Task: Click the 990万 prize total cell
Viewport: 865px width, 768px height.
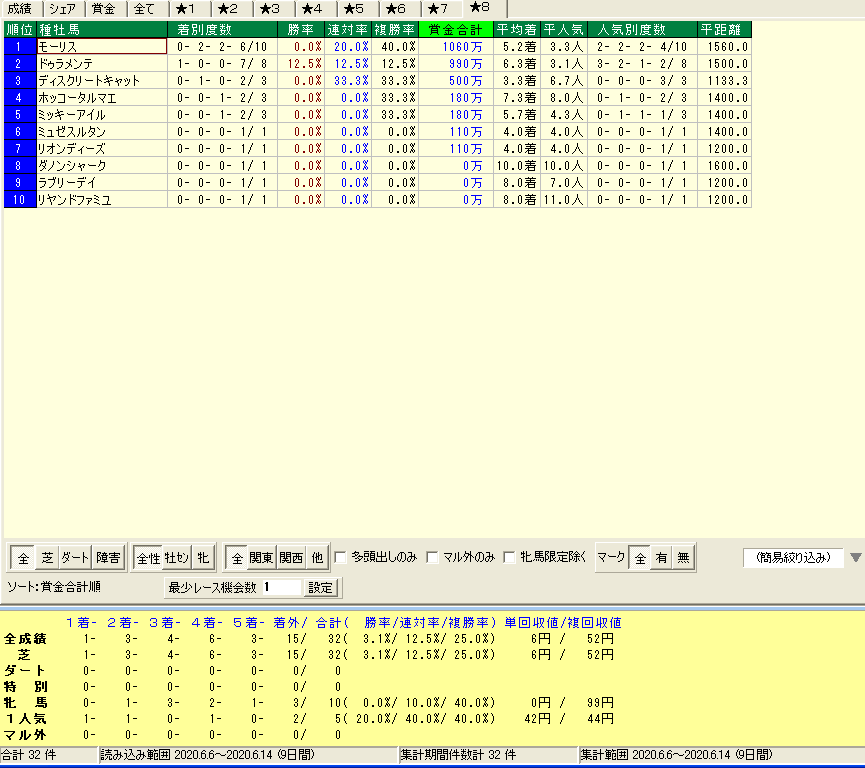Action: tap(456, 63)
